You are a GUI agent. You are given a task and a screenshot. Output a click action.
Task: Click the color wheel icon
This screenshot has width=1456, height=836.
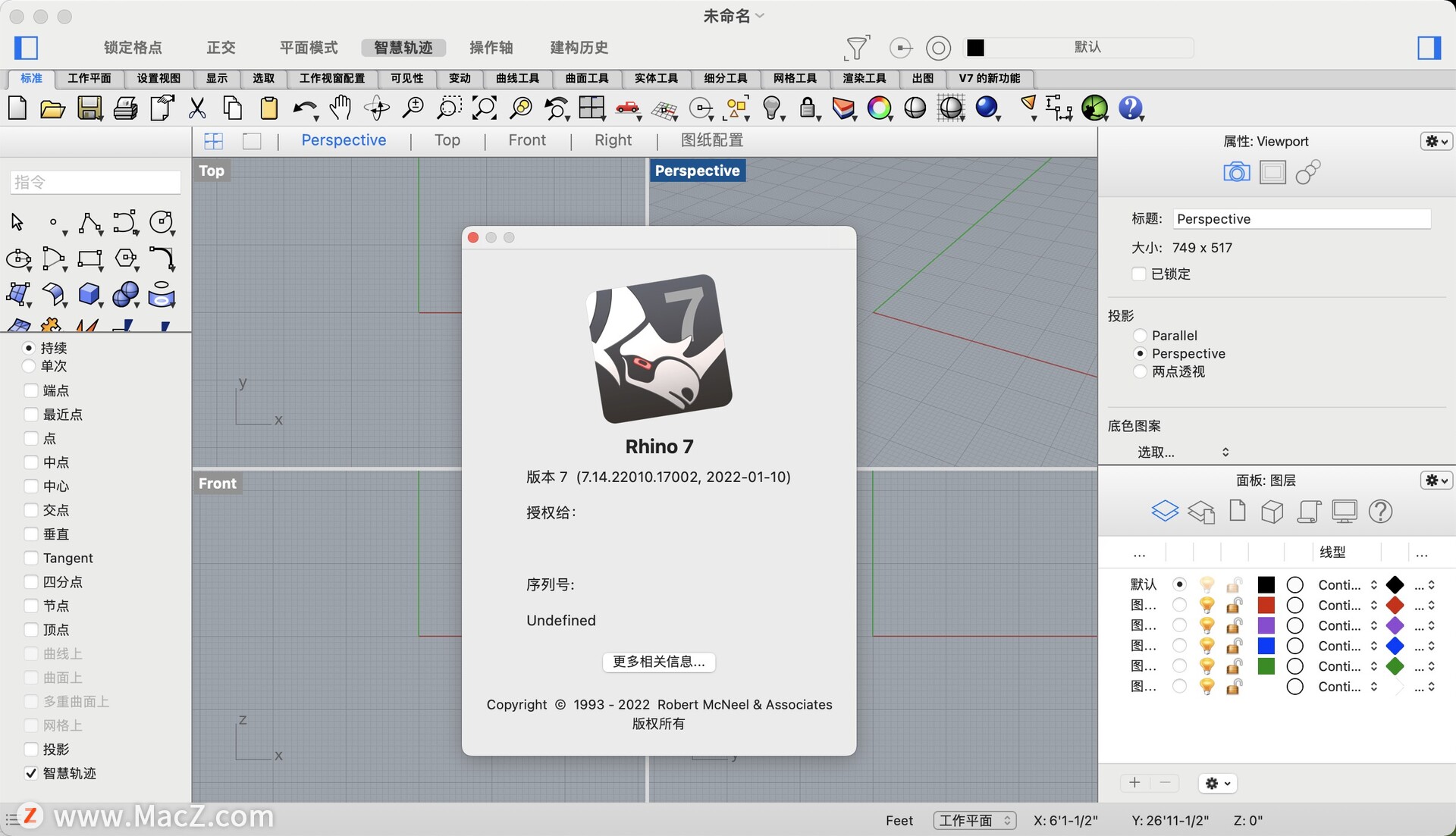[x=879, y=108]
